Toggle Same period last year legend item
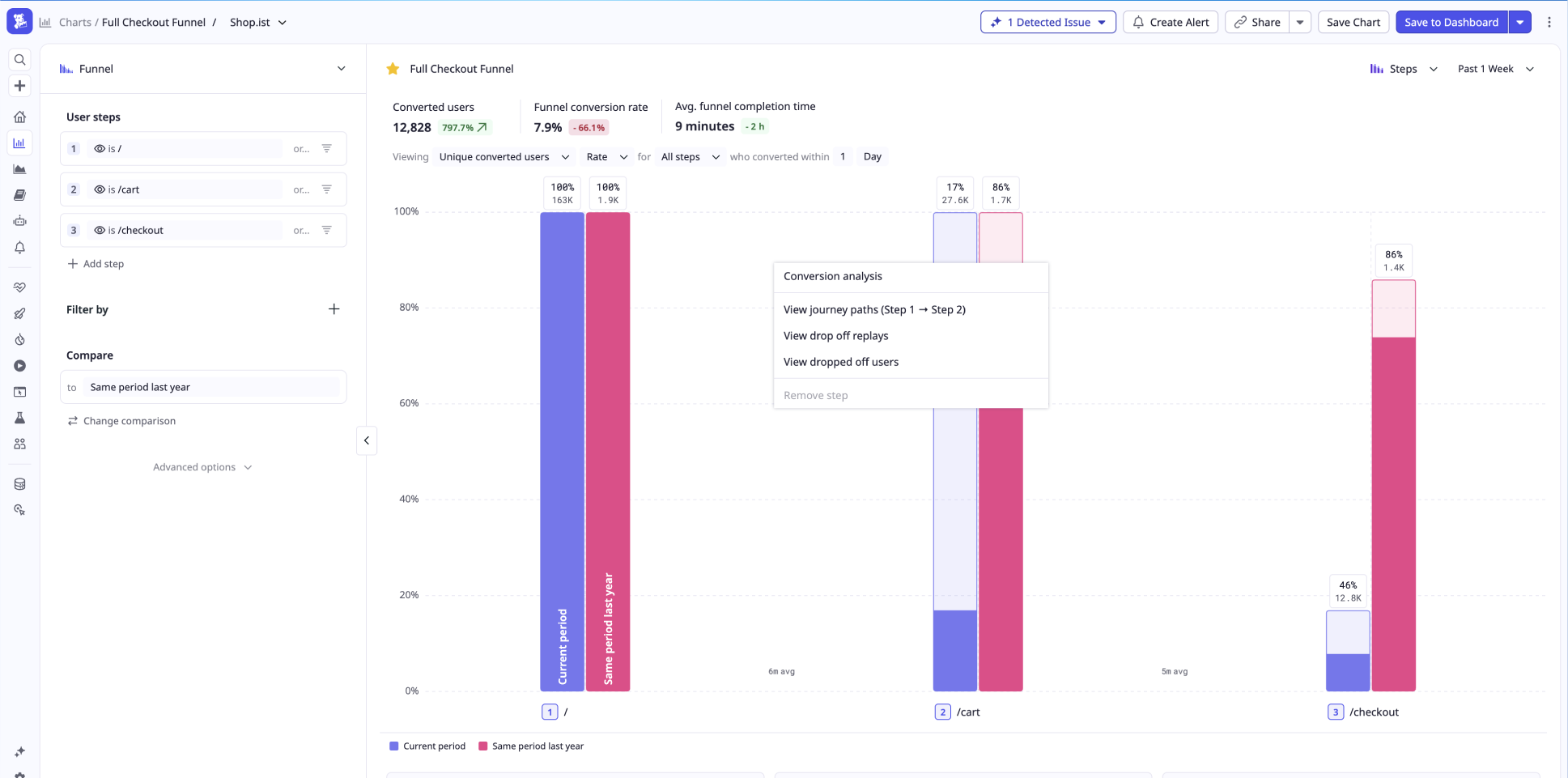The width and height of the screenshot is (1568, 778). click(531, 746)
